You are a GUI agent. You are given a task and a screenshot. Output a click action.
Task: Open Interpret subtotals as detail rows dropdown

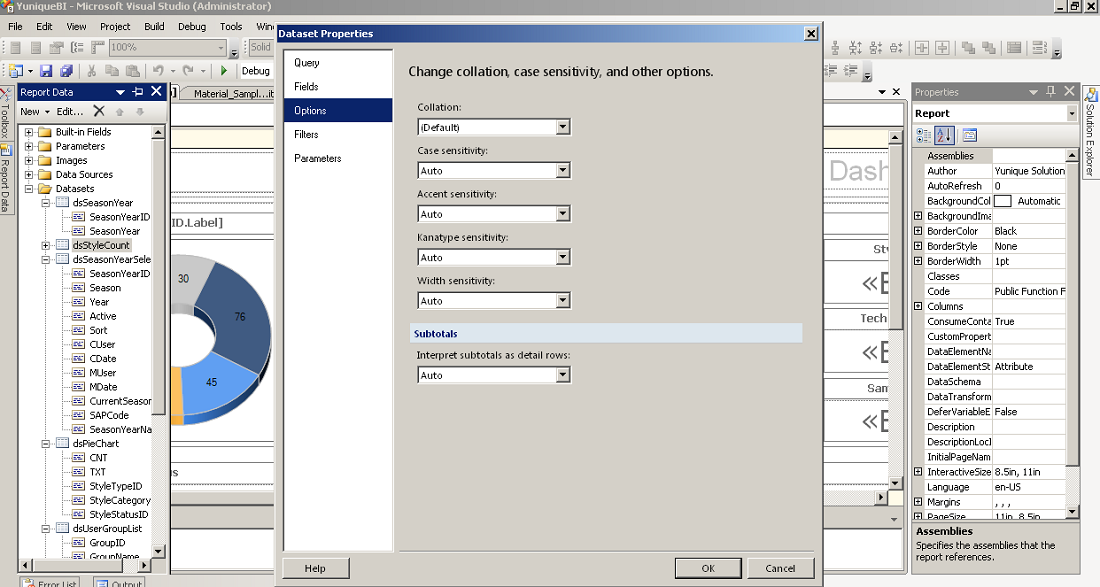point(563,375)
